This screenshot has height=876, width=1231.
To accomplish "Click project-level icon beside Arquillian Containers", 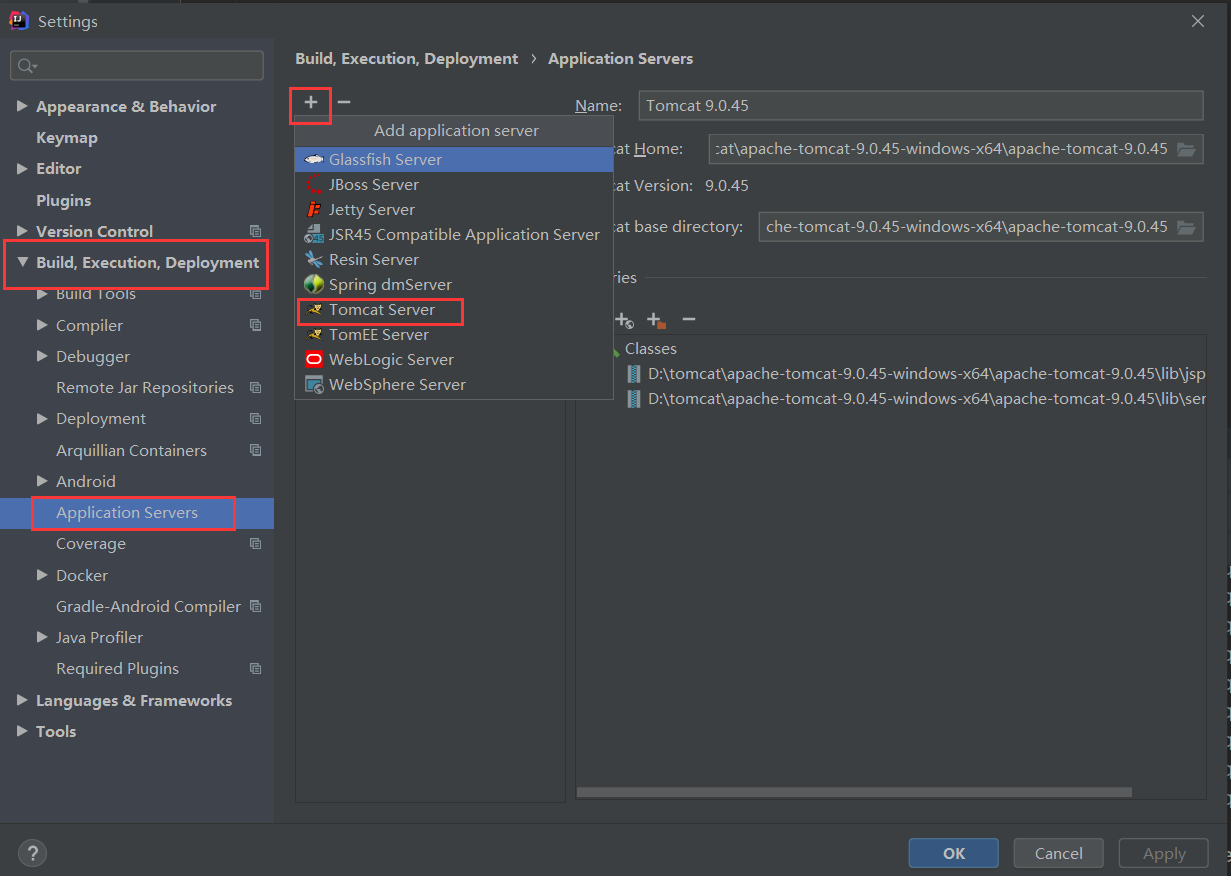I will point(255,451).
